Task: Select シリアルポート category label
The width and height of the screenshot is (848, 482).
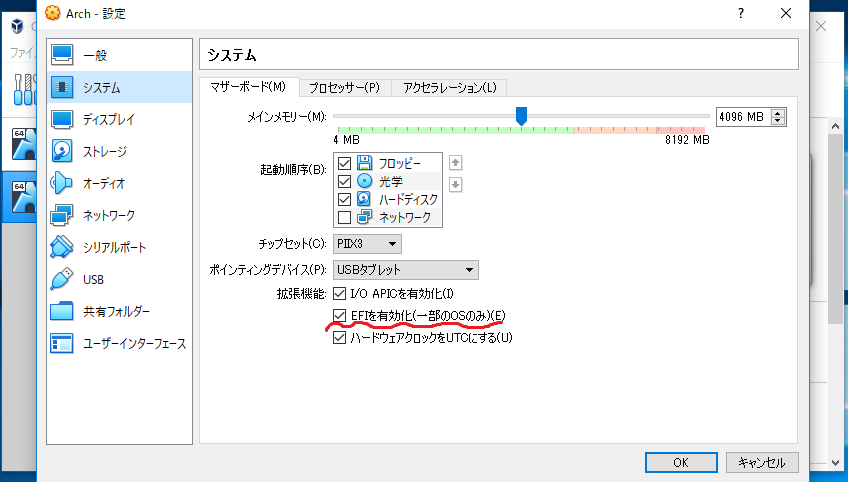Action: coord(115,247)
